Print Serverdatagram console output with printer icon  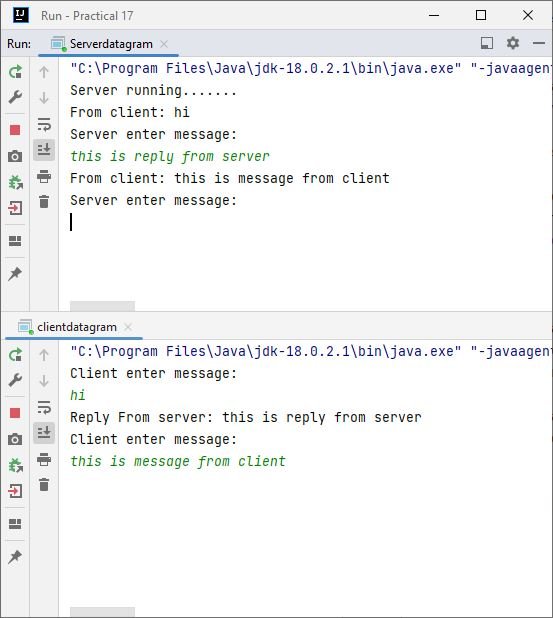pyautogui.click(x=44, y=176)
